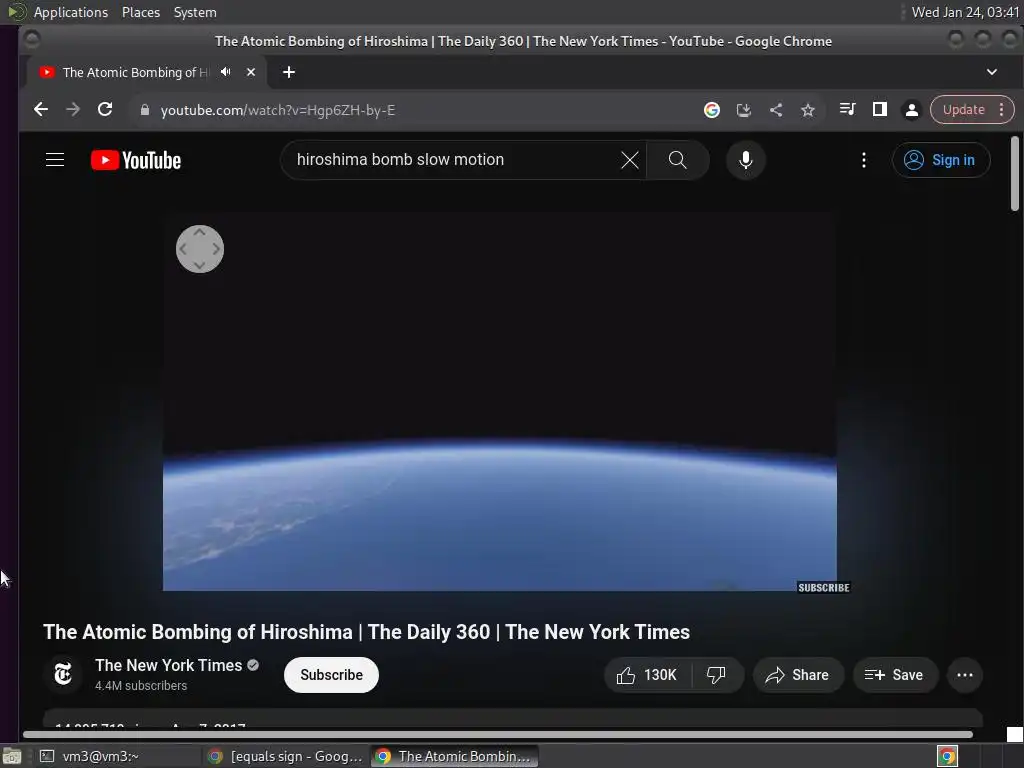
Task: Open the System menu
Action: click(x=195, y=12)
